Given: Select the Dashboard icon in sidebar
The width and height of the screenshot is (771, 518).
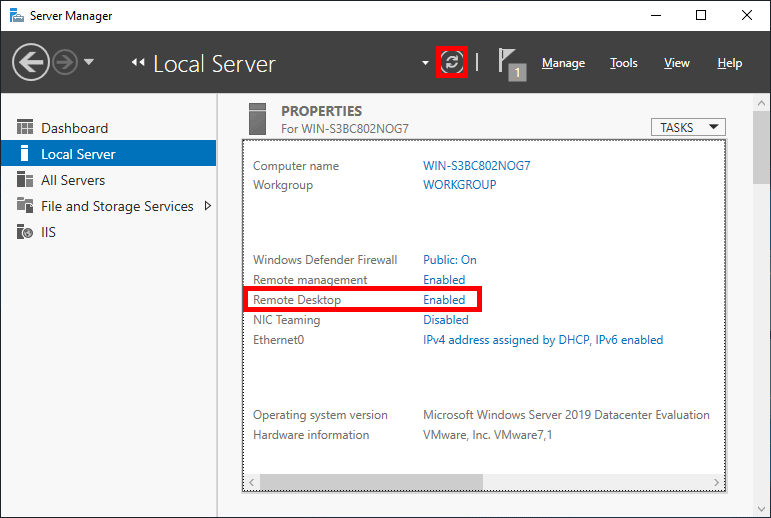Looking at the screenshot, I should click(x=25, y=128).
